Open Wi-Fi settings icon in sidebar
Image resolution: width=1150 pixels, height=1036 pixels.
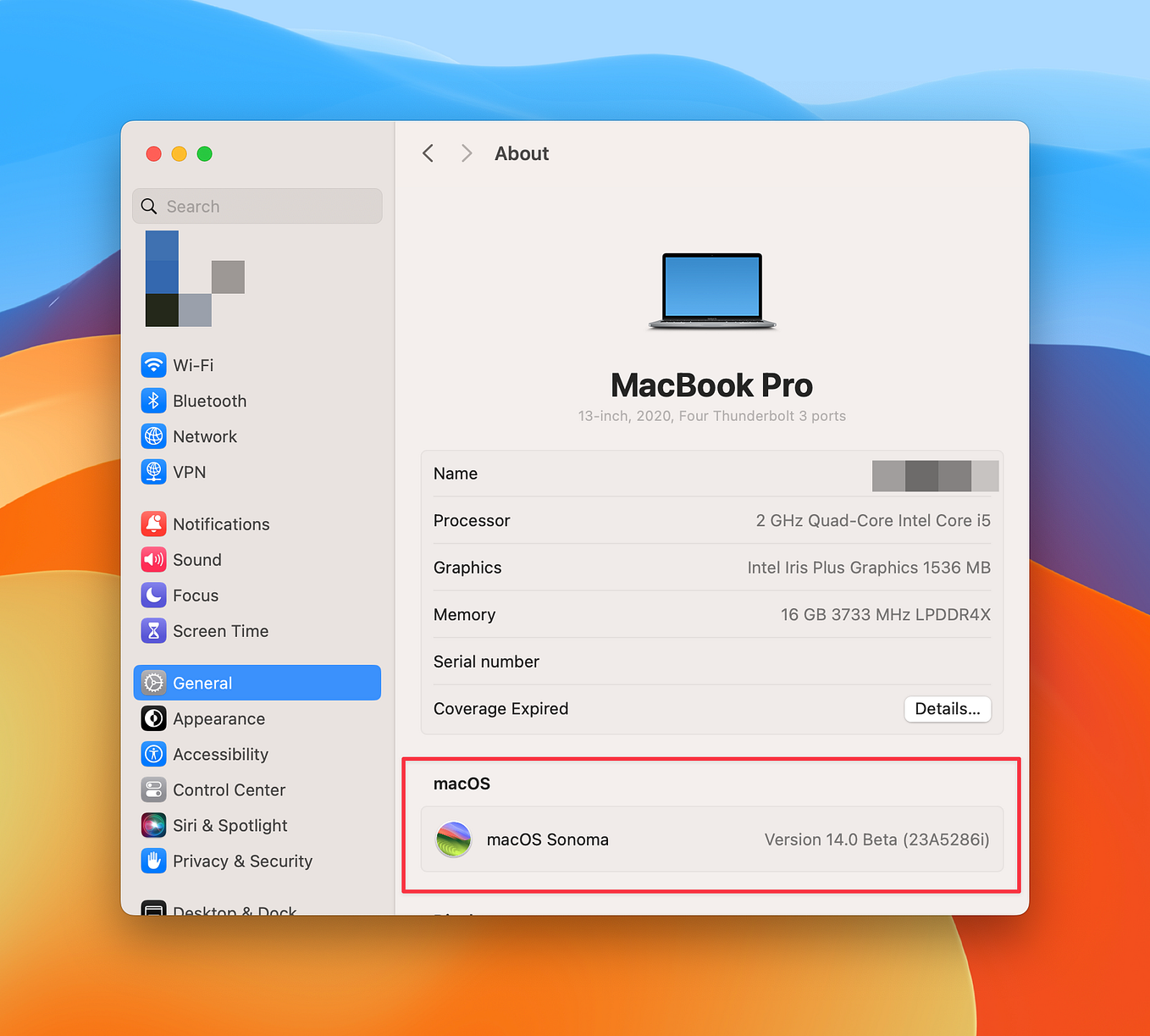(x=153, y=365)
